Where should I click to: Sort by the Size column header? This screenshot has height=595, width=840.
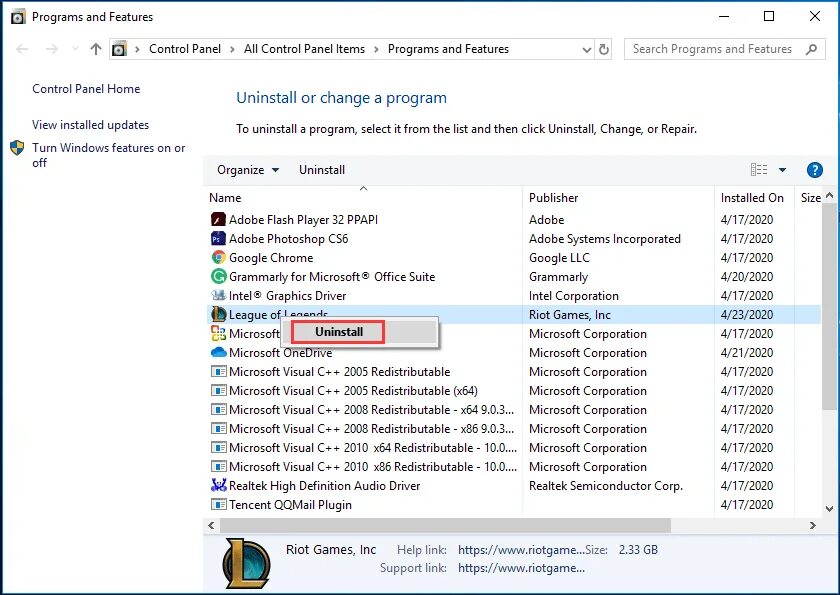click(811, 198)
